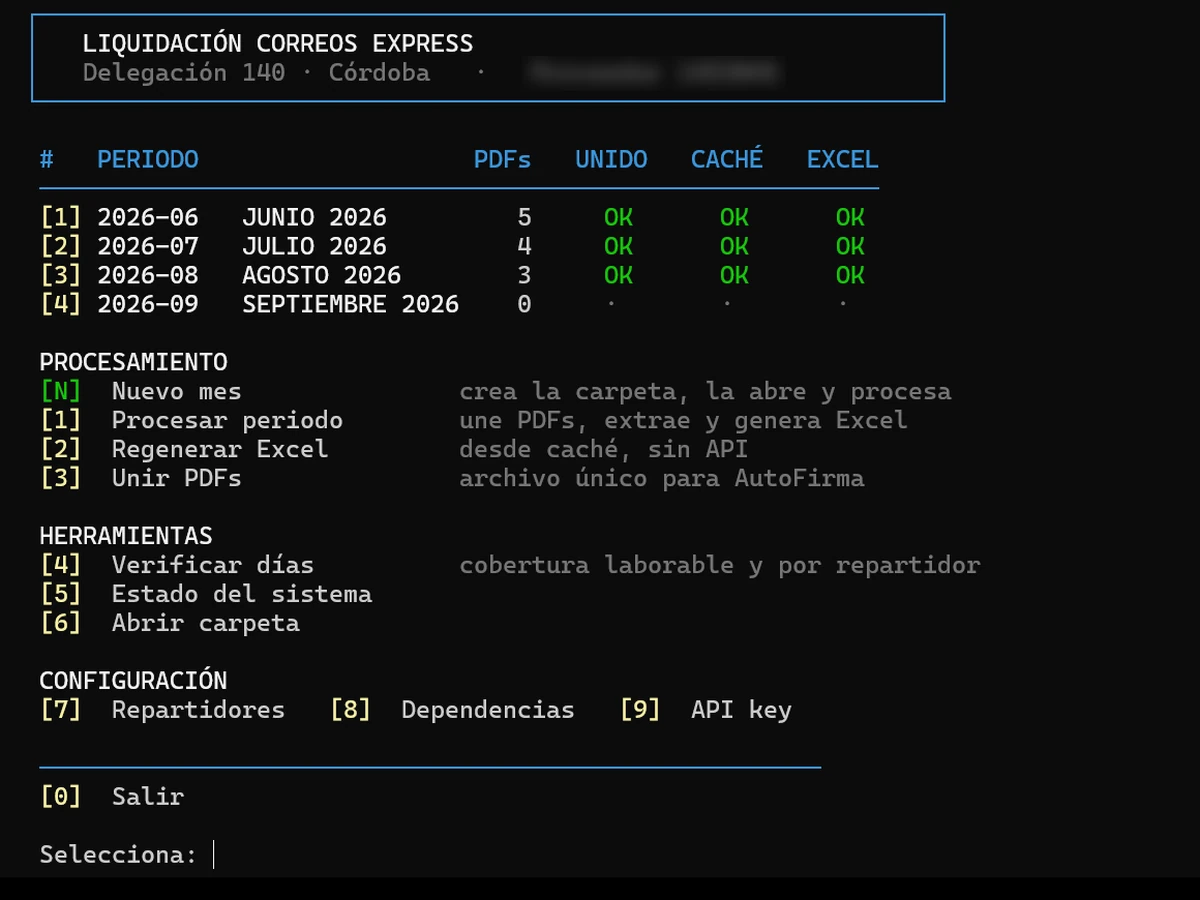
Task: Choose Procesar periodo in the menu
Action: [x=227, y=420]
